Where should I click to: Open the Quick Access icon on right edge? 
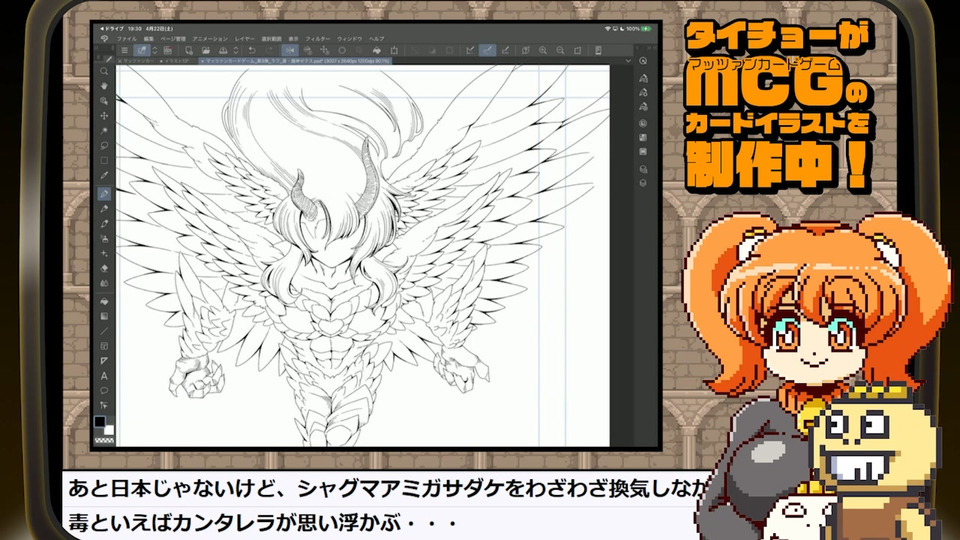click(x=643, y=61)
